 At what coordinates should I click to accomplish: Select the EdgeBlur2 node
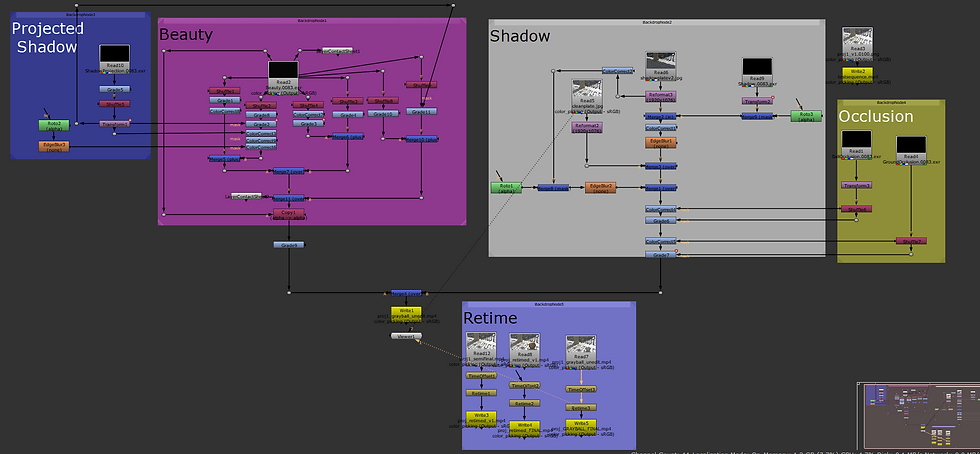coord(601,188)
